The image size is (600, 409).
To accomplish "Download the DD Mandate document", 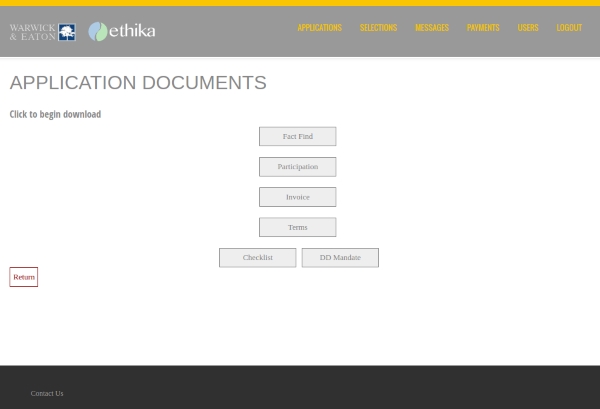I will tap(340, 257).
